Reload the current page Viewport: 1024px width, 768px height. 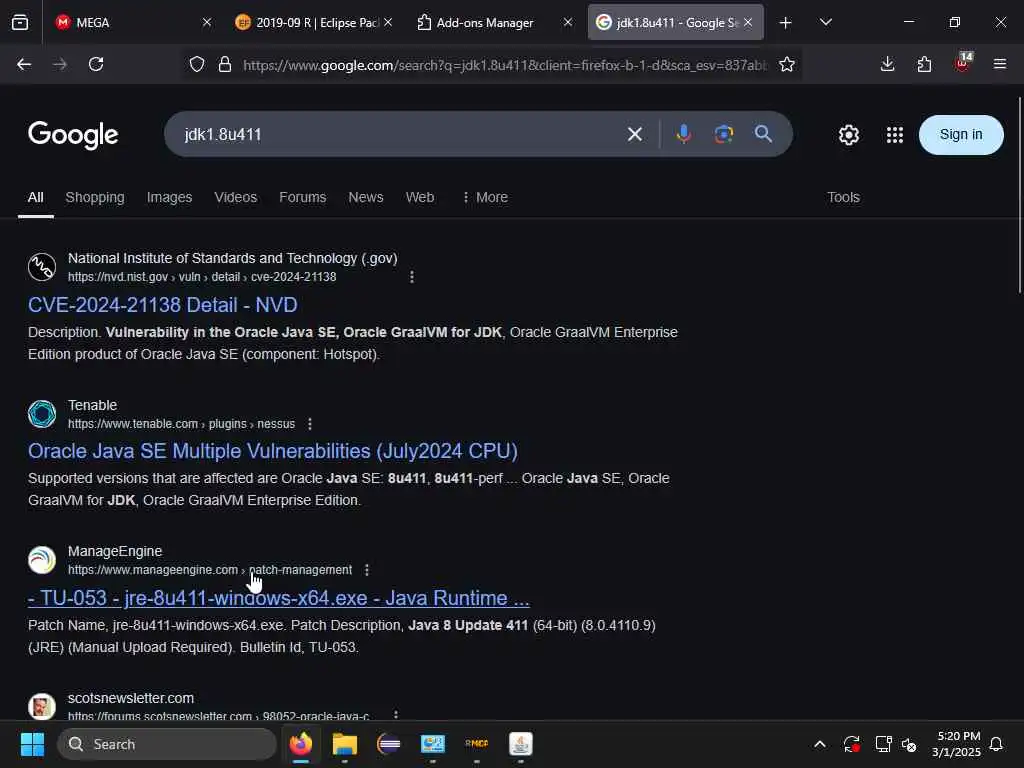tap(96, 64)
